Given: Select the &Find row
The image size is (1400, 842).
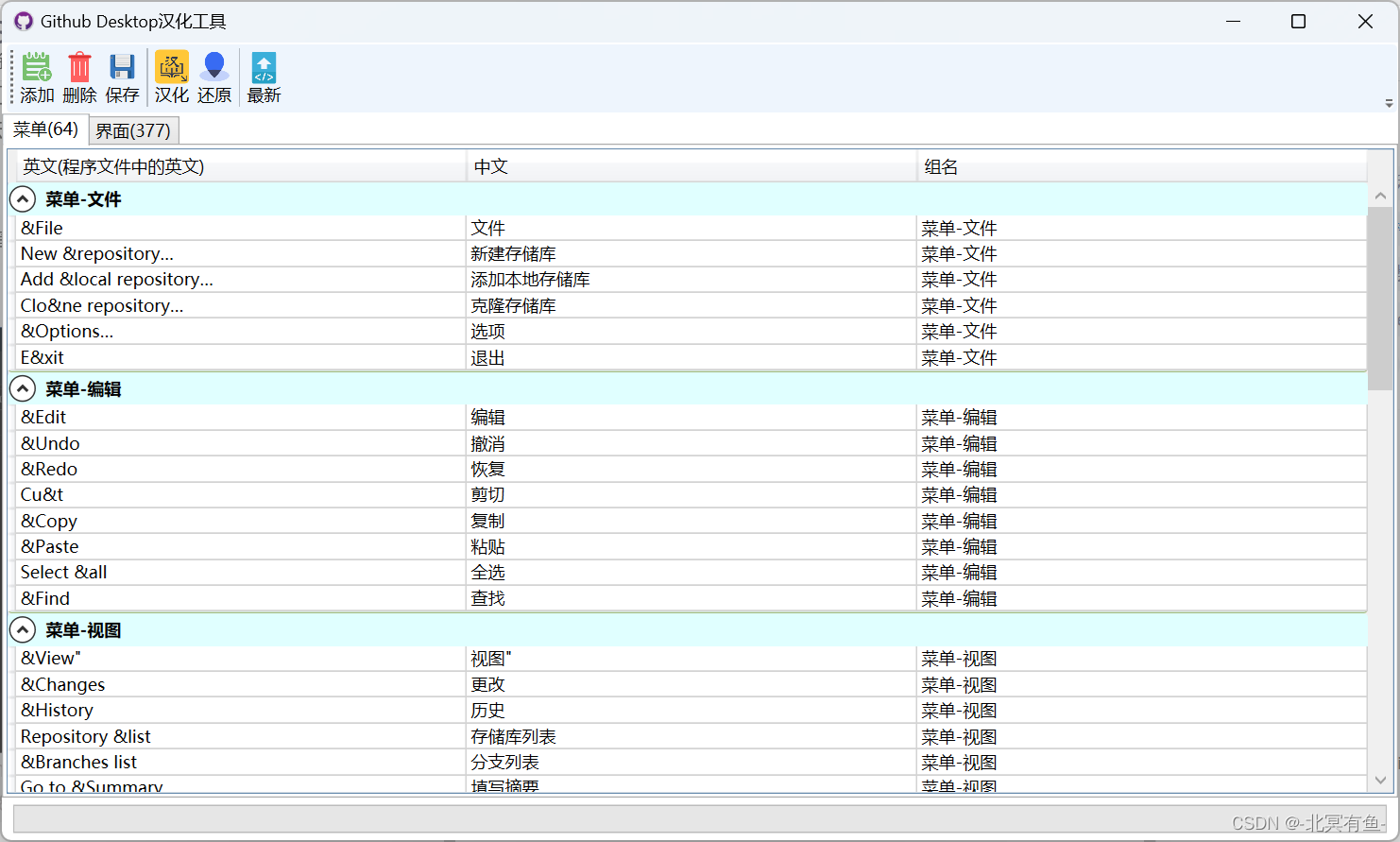Looking at the screenshot, I should [691, 598].
